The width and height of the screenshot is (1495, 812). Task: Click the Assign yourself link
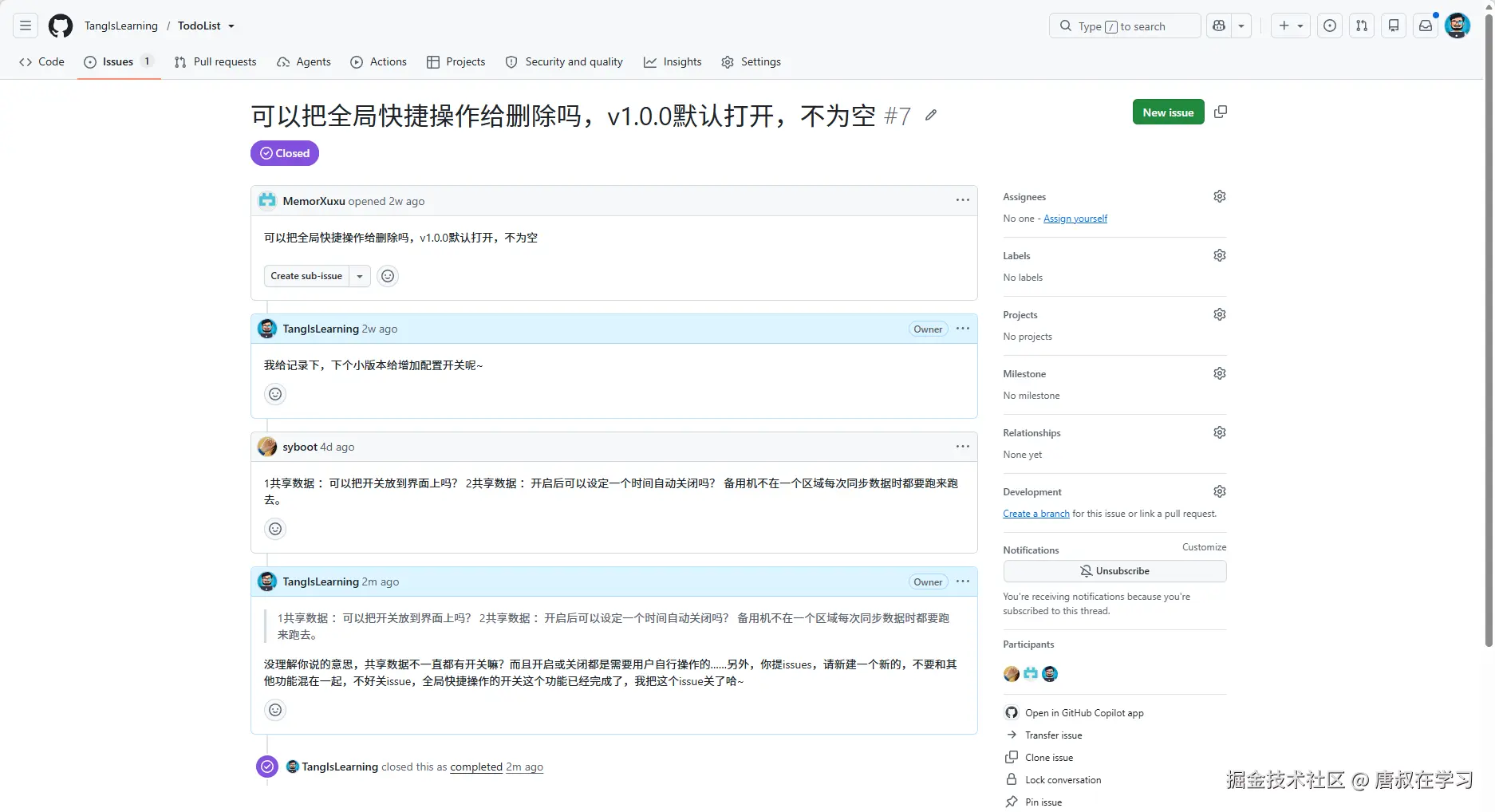[1075, 219]
